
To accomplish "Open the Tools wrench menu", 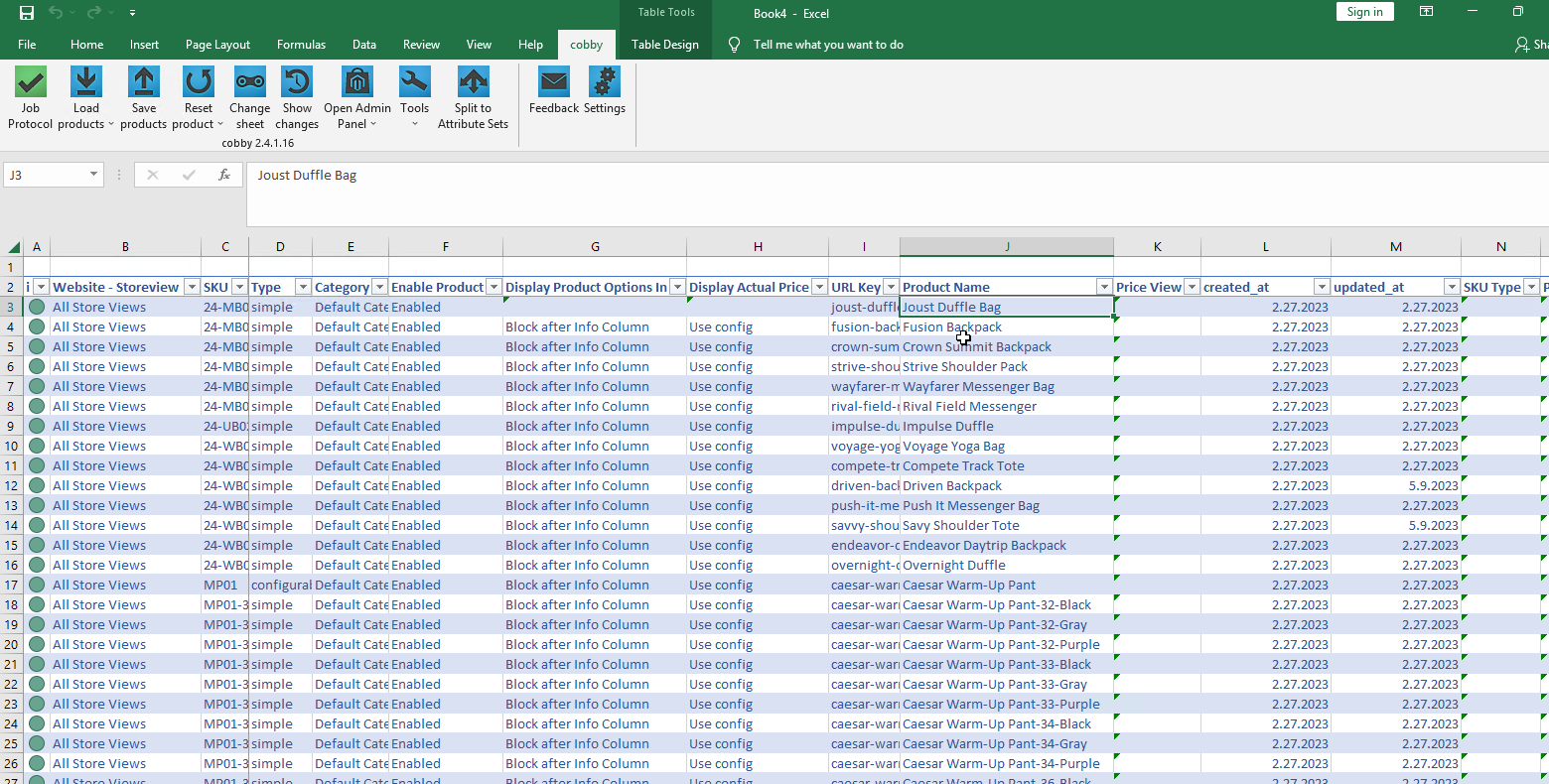I will coord(414,97).
